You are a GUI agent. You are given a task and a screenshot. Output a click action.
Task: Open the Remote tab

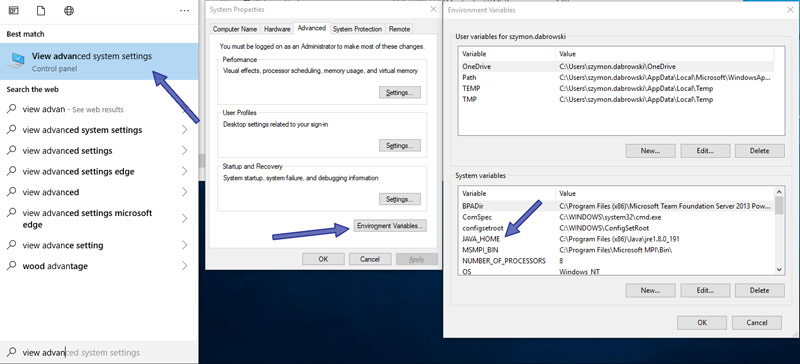point(399,29)
